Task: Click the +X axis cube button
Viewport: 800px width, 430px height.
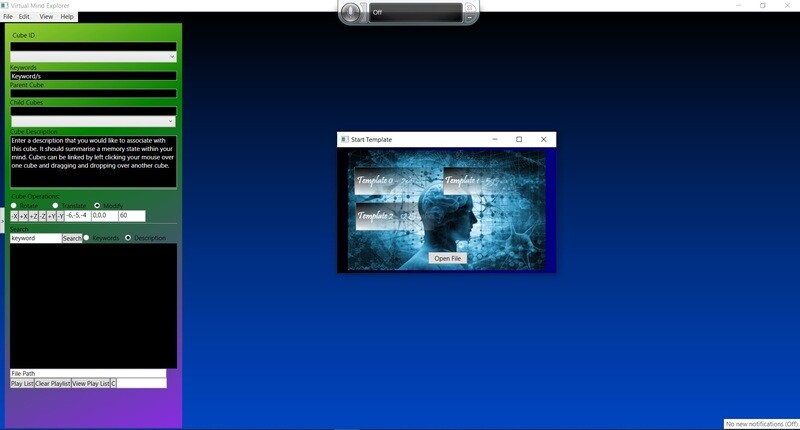Action: point(23,216)
